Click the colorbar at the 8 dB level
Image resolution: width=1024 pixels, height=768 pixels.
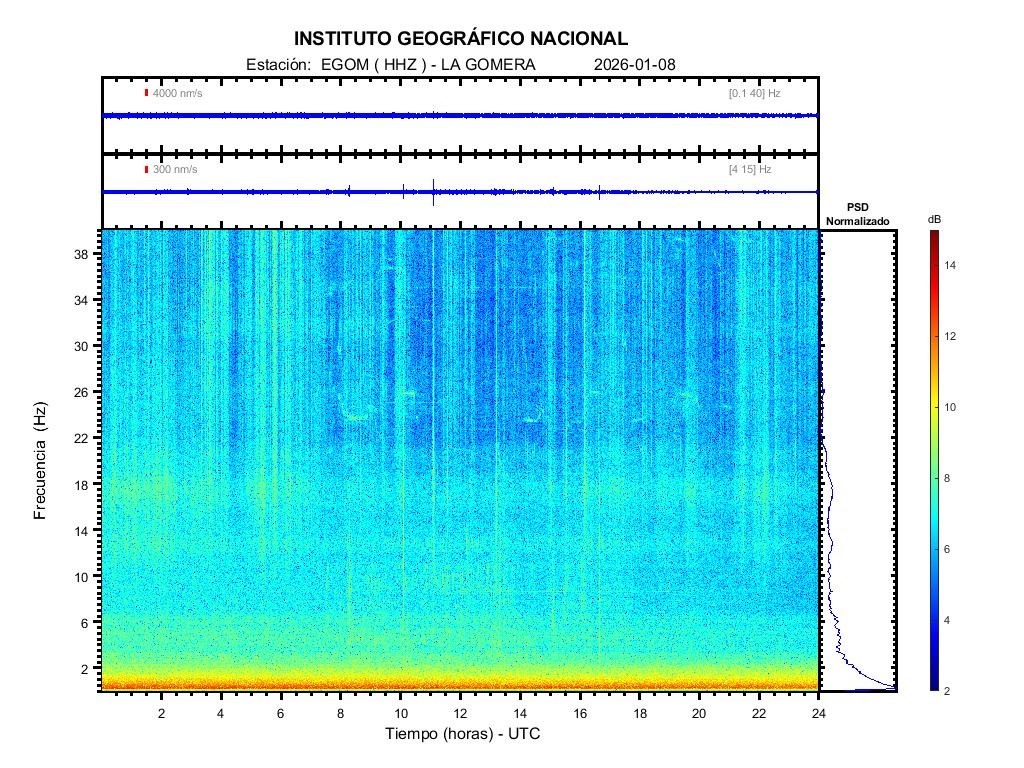[933, 479]
